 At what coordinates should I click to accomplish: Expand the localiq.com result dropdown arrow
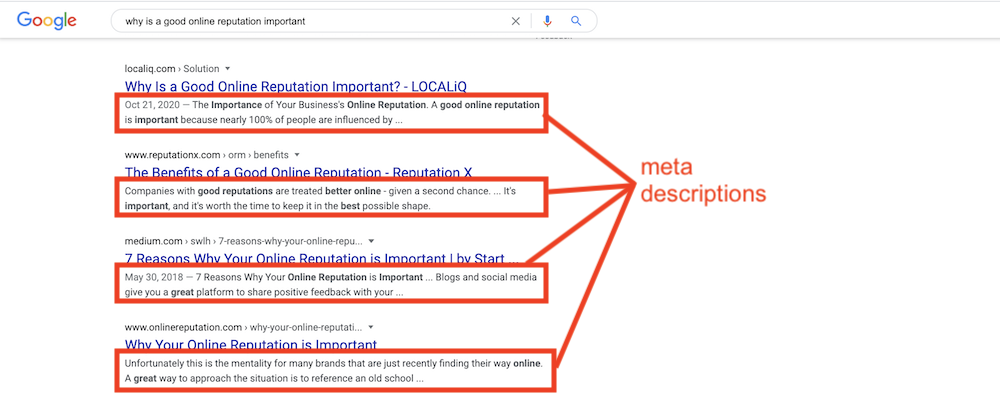pos(227,68)
